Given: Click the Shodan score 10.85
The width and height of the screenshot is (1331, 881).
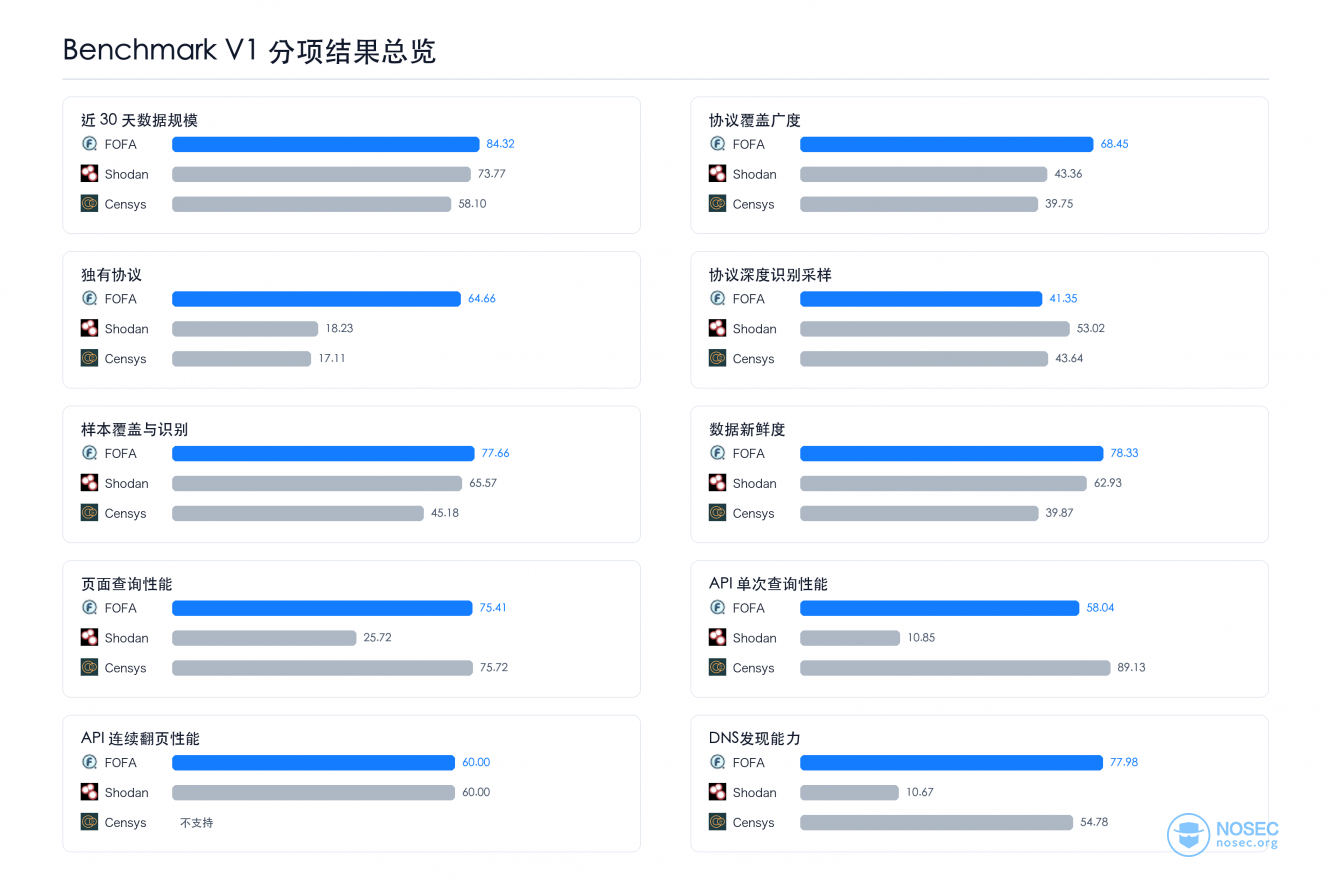Looking at the screenshot, I should click(x=921, y=637).
